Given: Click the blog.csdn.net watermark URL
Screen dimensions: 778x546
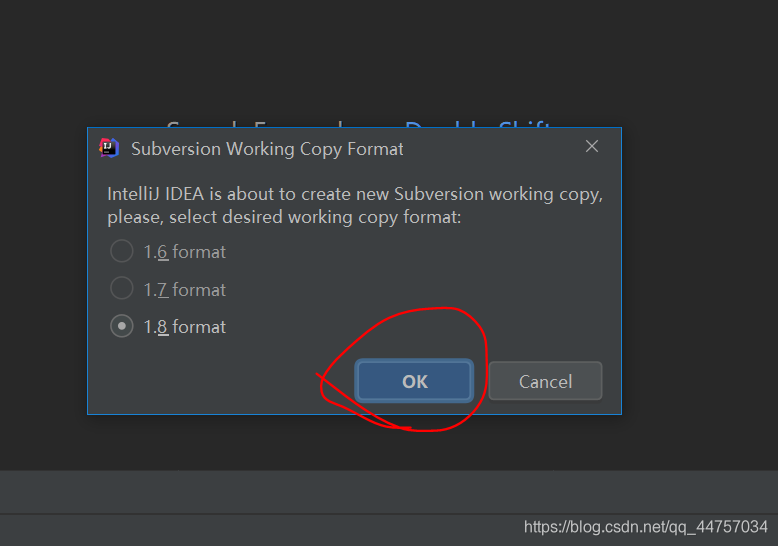Looking at the screenshot, I should pos(646,527).
